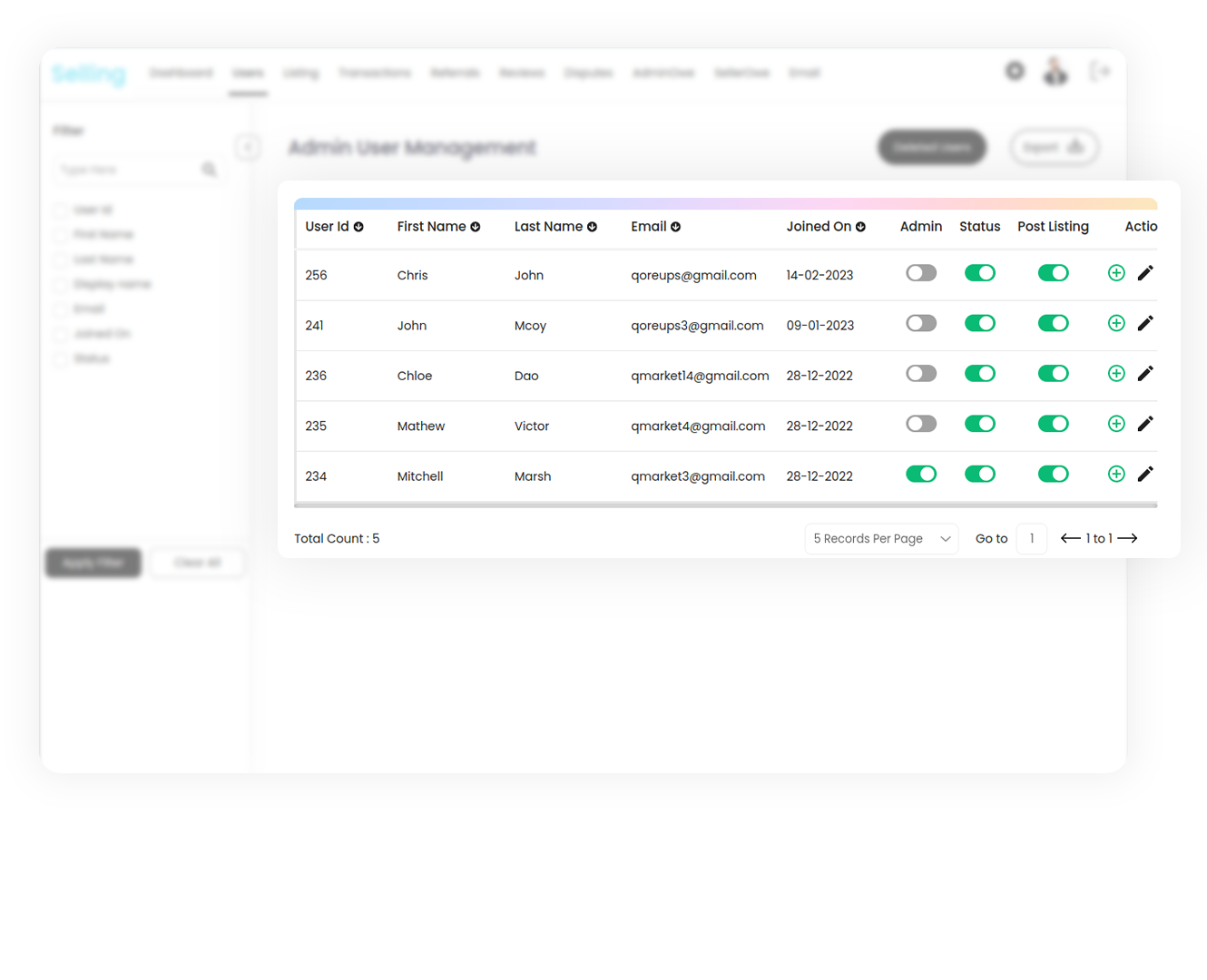
Task: Open the Dashboard menu item
Action: coord(181,73)
